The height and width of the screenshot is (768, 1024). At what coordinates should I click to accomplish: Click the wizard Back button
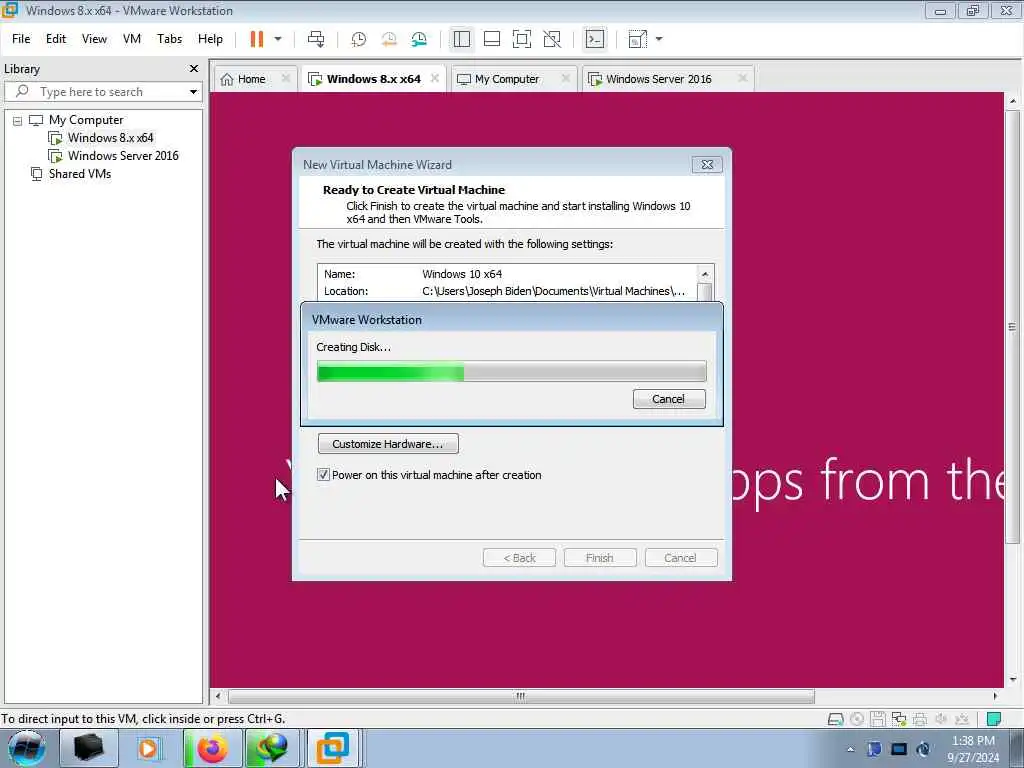click(x=519, y=558)
